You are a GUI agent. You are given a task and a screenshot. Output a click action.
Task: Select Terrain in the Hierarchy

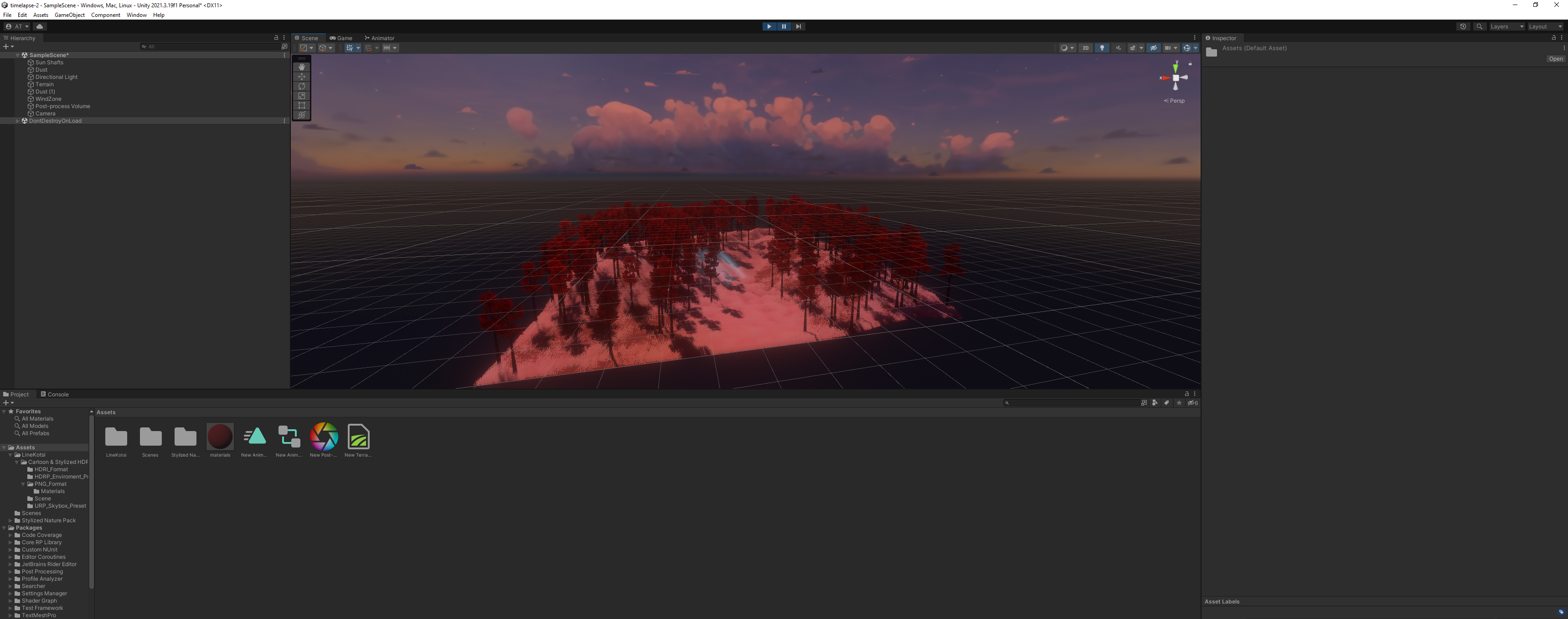click(x=44, y=84)
